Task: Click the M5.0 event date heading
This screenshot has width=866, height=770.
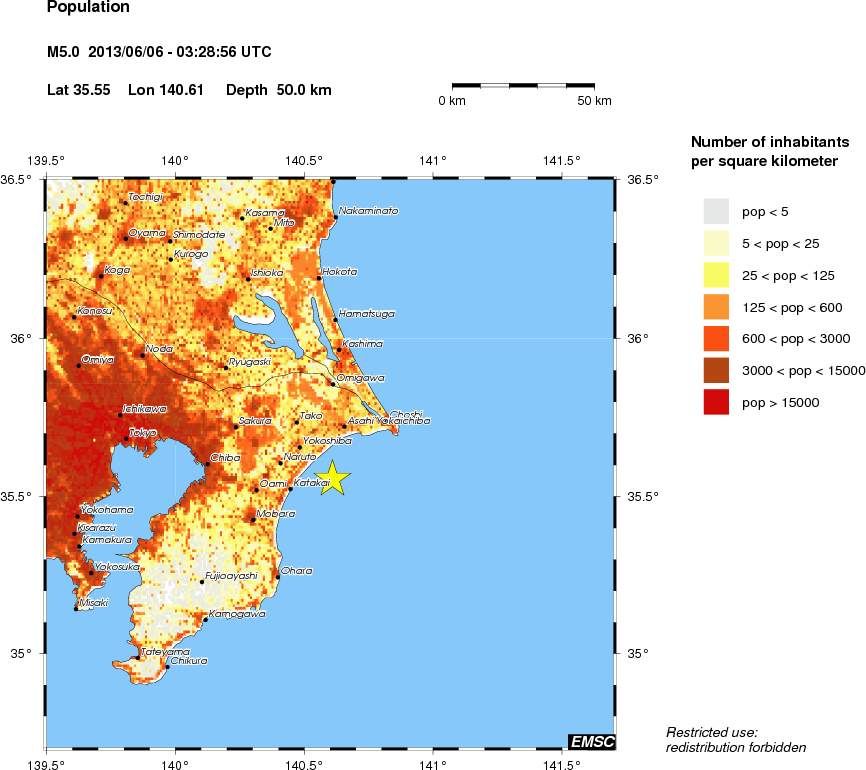Action: coord(160,51)
